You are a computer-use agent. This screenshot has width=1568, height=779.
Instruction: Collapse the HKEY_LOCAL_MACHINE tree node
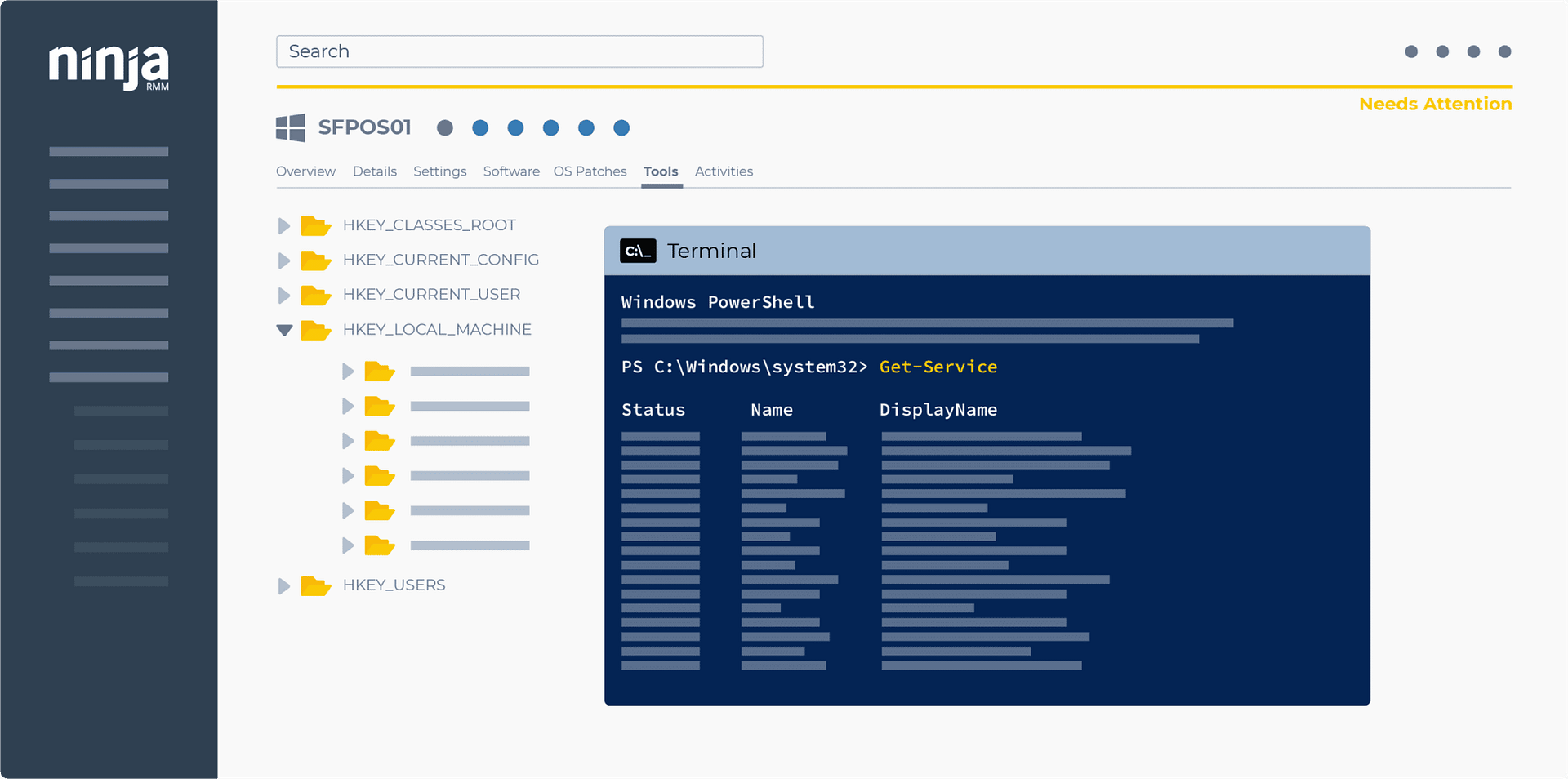283,330
